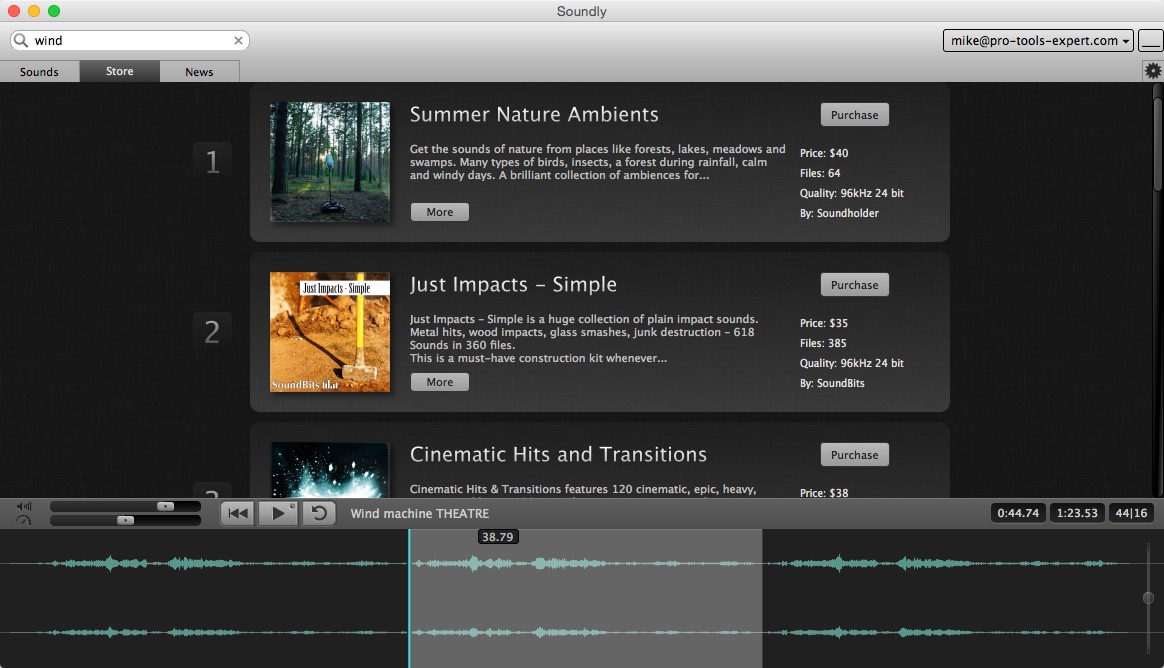Click the Cinematic Hits and Transitions title
This screenshot has height=668, width=1164.
(558, 454)
